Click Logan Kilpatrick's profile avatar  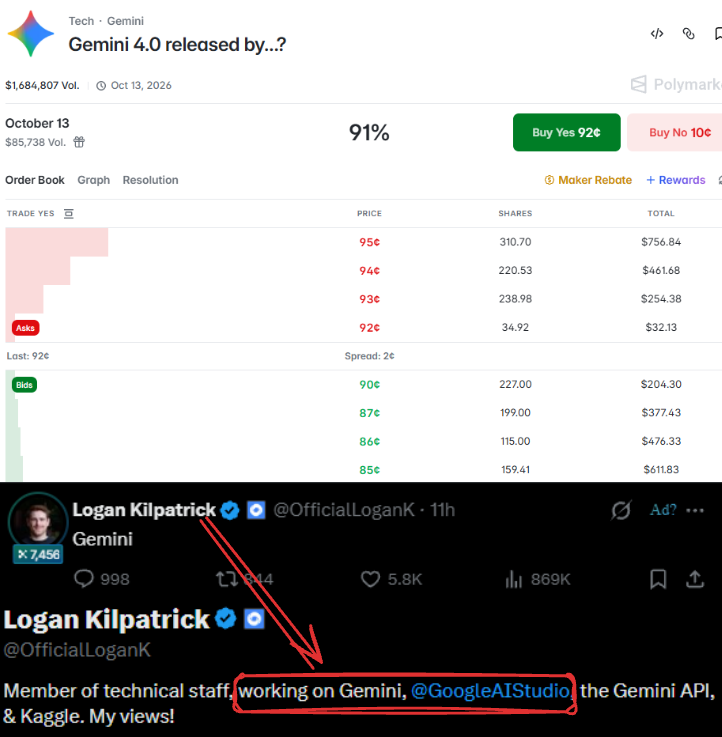pyautogui.click(x=38, y=522)
